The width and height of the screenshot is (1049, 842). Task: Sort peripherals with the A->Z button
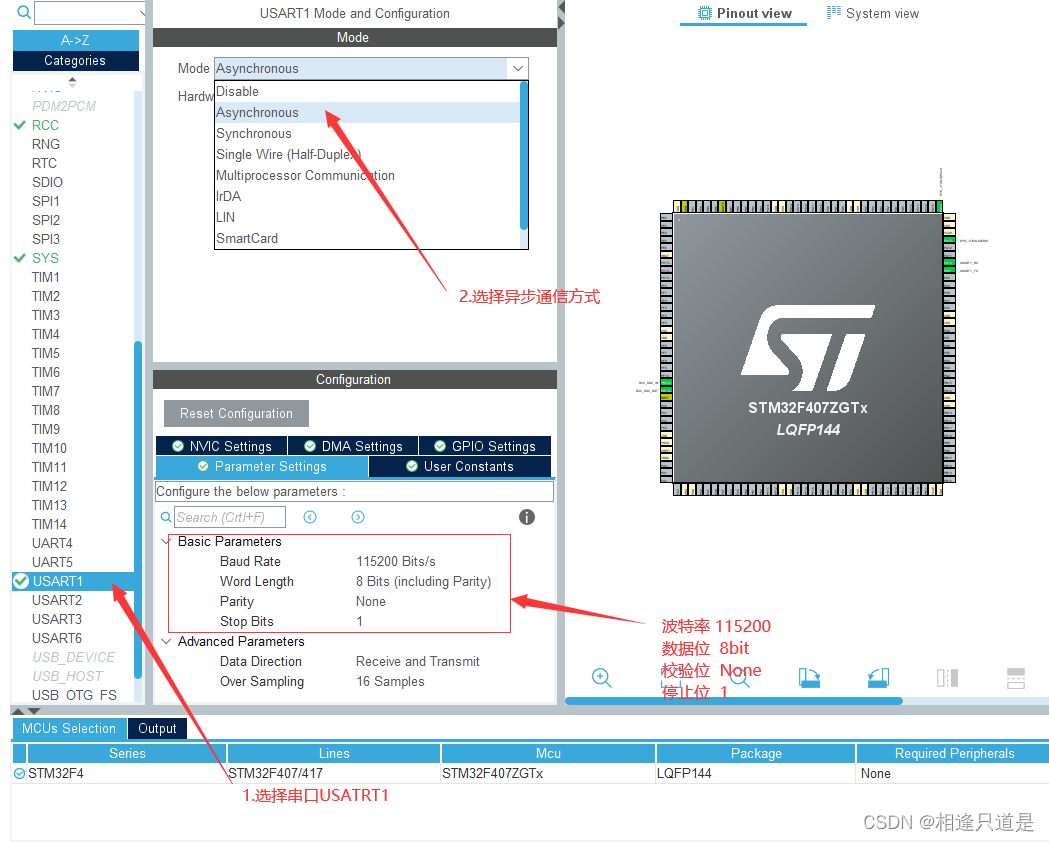76,40
